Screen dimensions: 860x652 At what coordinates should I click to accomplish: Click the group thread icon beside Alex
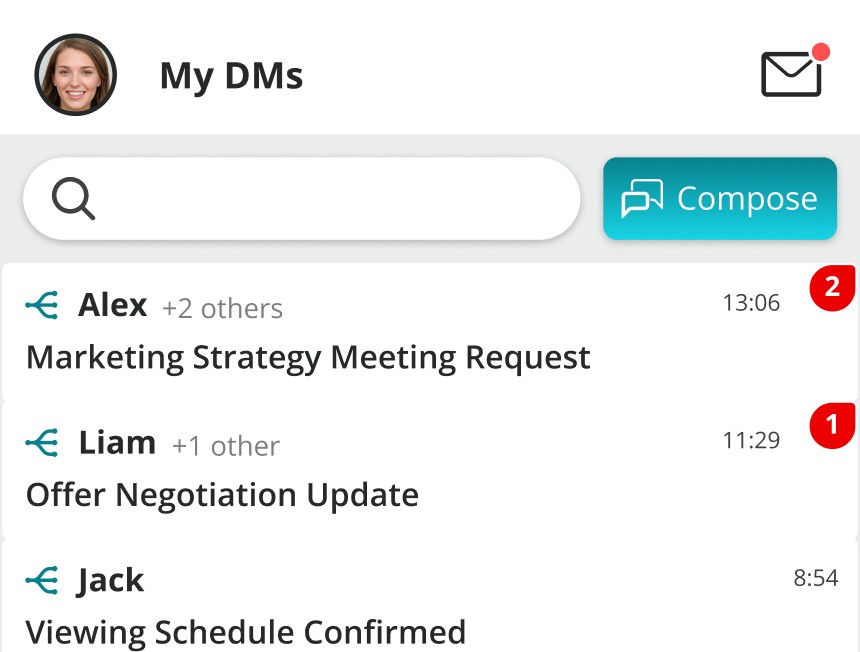pos(42,305)
